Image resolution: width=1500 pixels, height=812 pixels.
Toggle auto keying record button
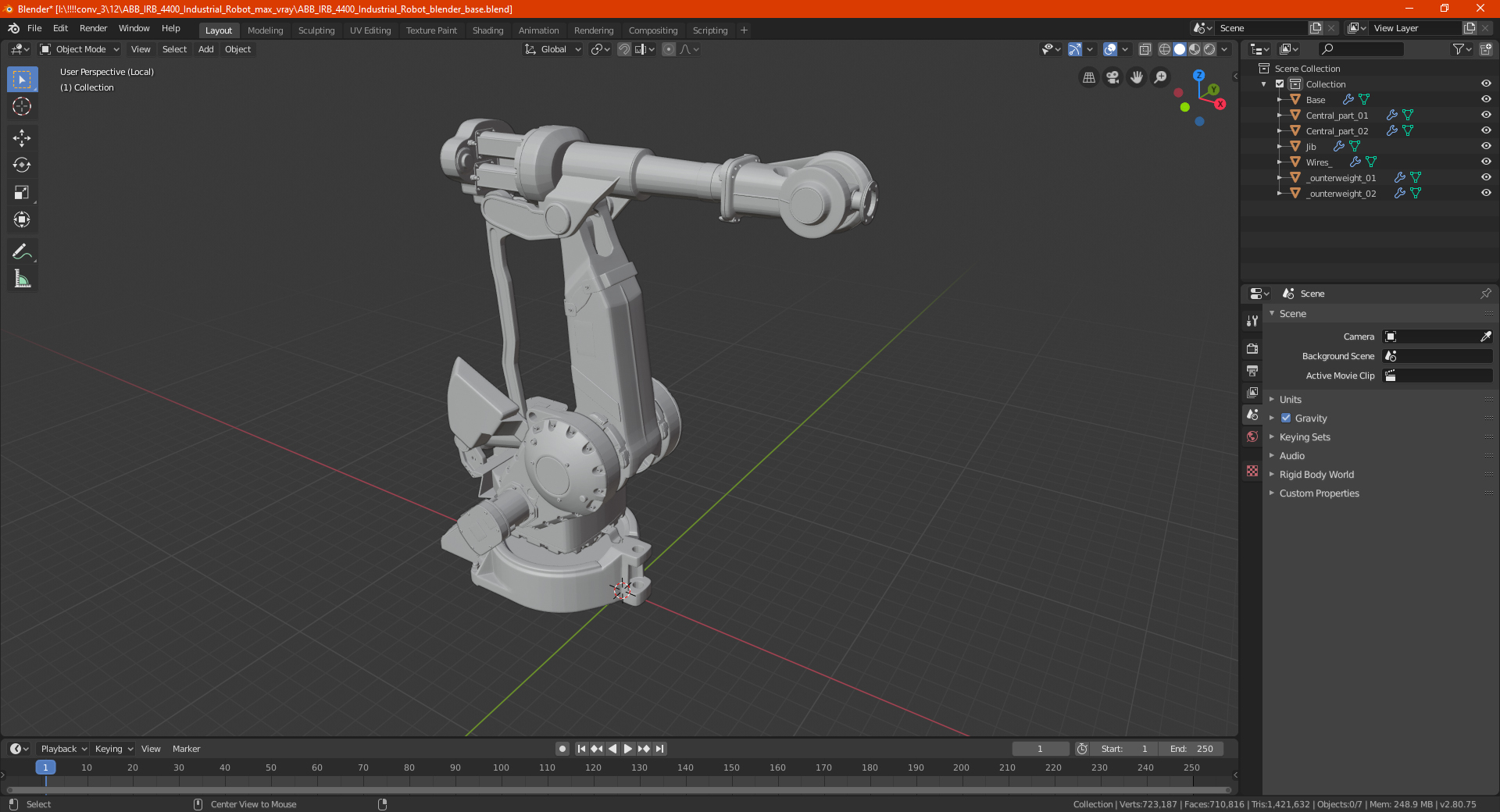click(562, 749)
